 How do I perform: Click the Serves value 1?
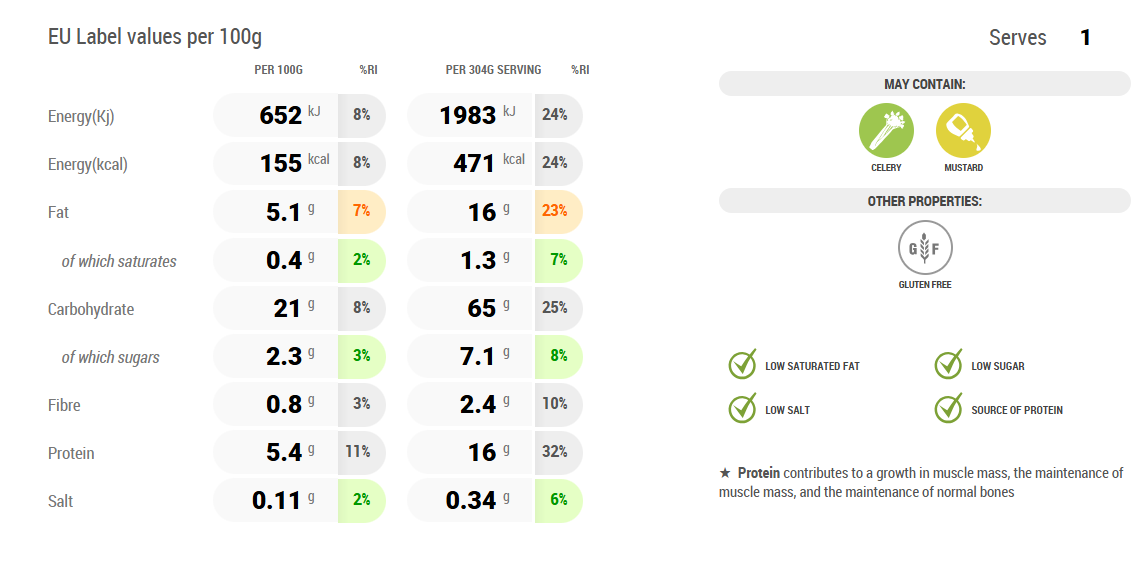pyautogui.click(x=1085, y=38)
